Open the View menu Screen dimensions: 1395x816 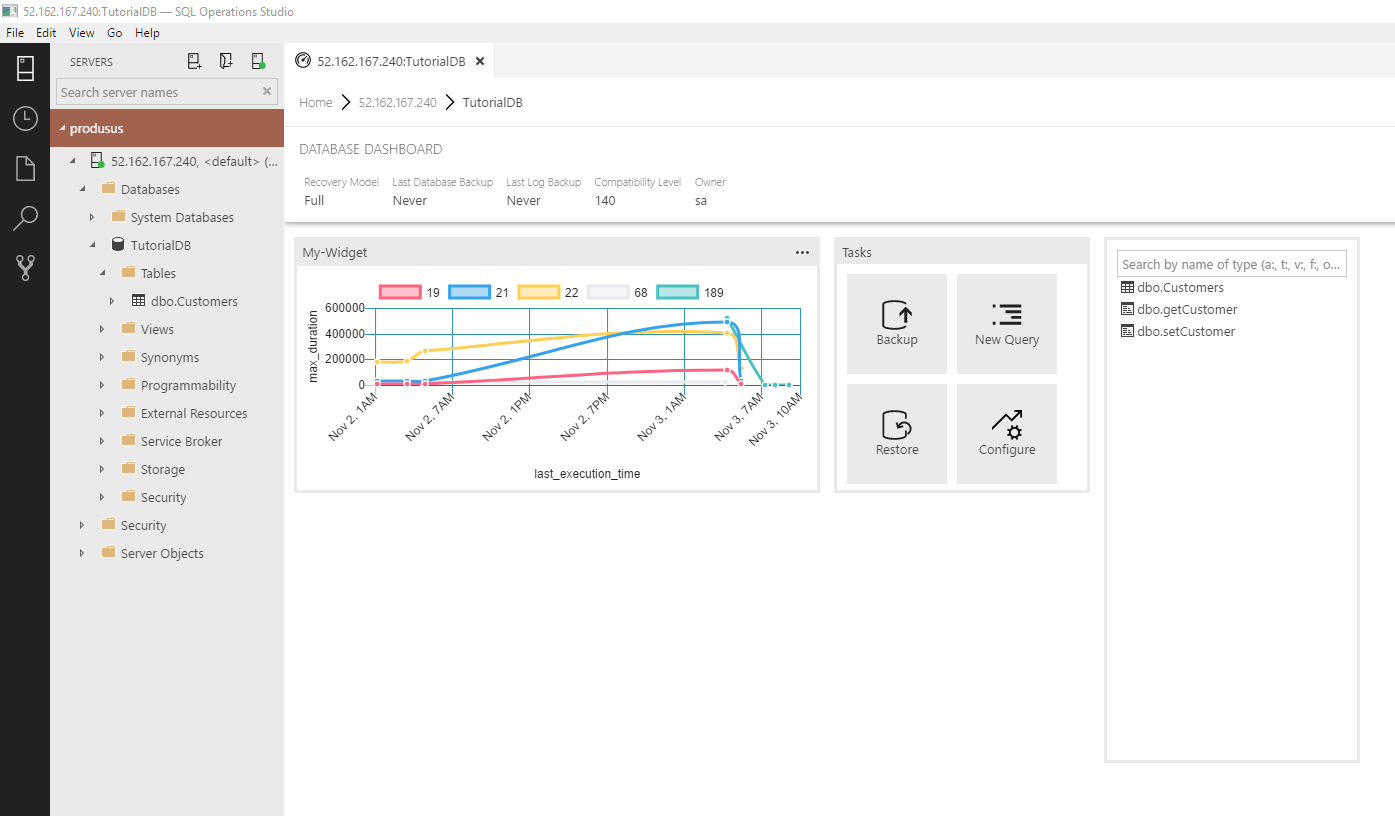(82, 33)
